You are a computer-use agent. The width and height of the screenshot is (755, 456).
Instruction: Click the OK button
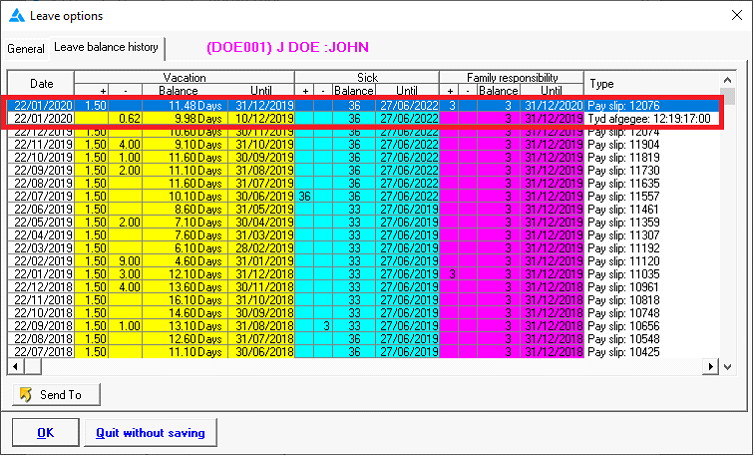tap(46, 433)
